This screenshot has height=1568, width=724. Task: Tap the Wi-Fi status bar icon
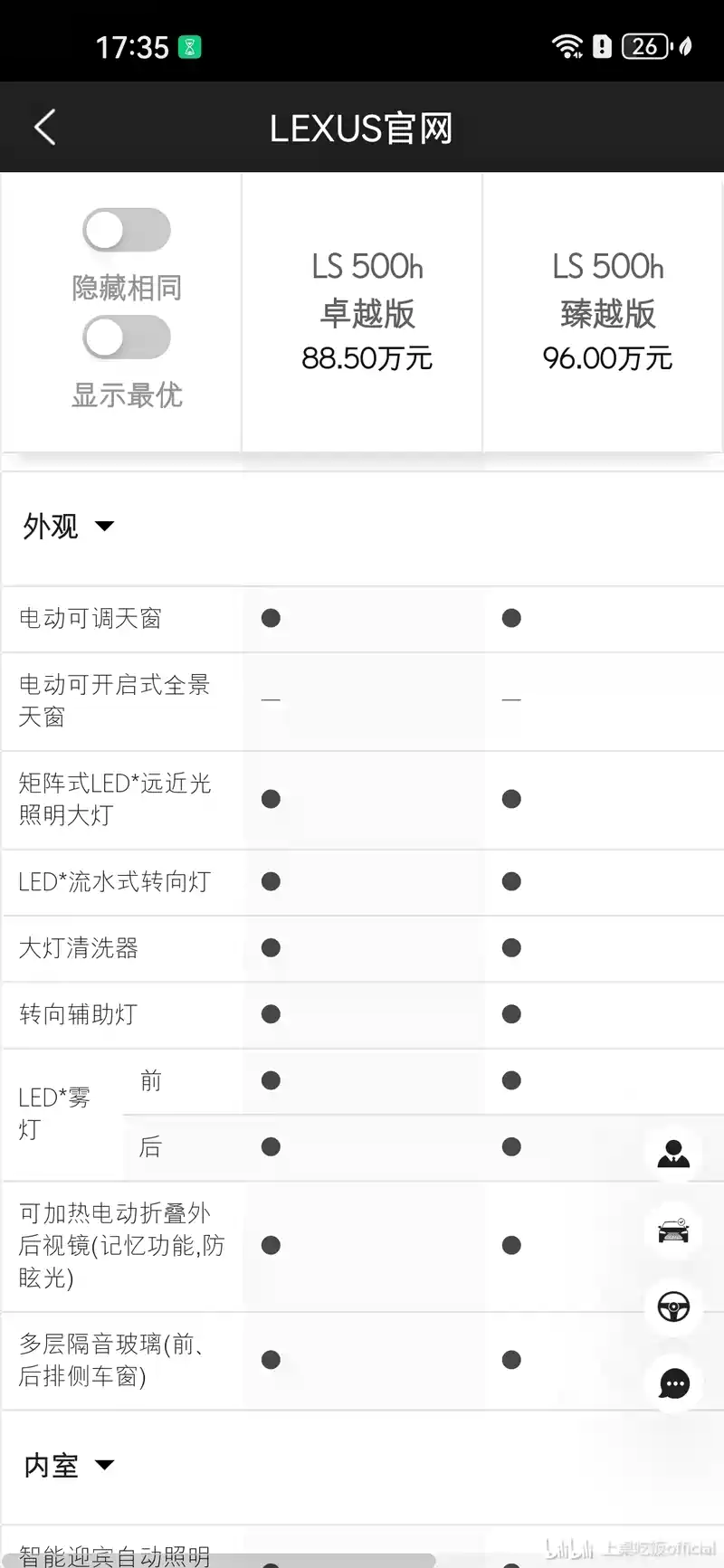568,46
